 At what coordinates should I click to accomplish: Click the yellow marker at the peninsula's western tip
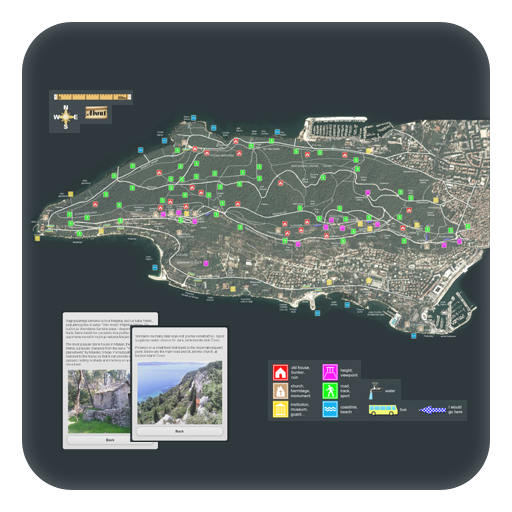click(37, 238)
